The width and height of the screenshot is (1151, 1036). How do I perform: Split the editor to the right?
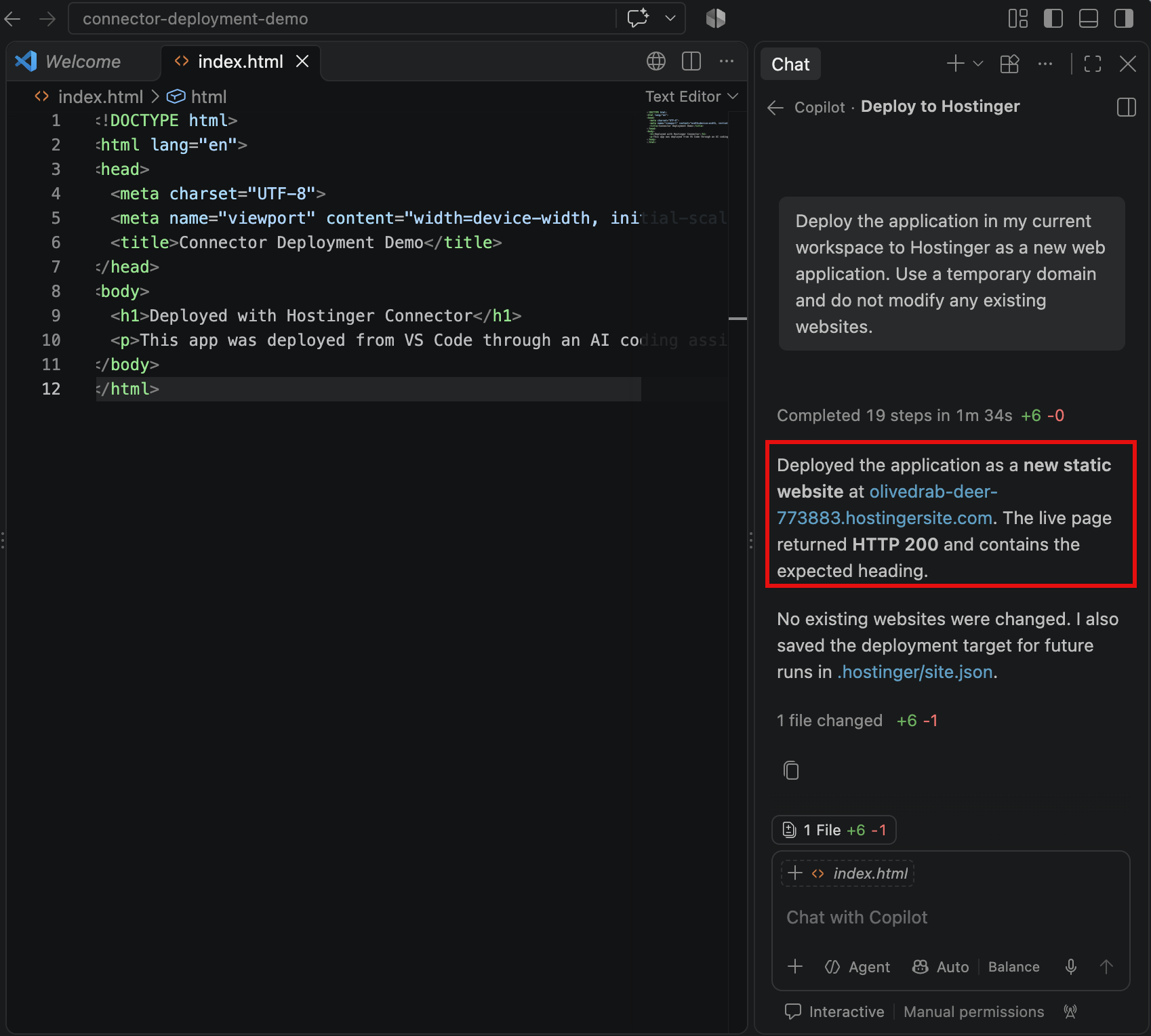point(691,61)
